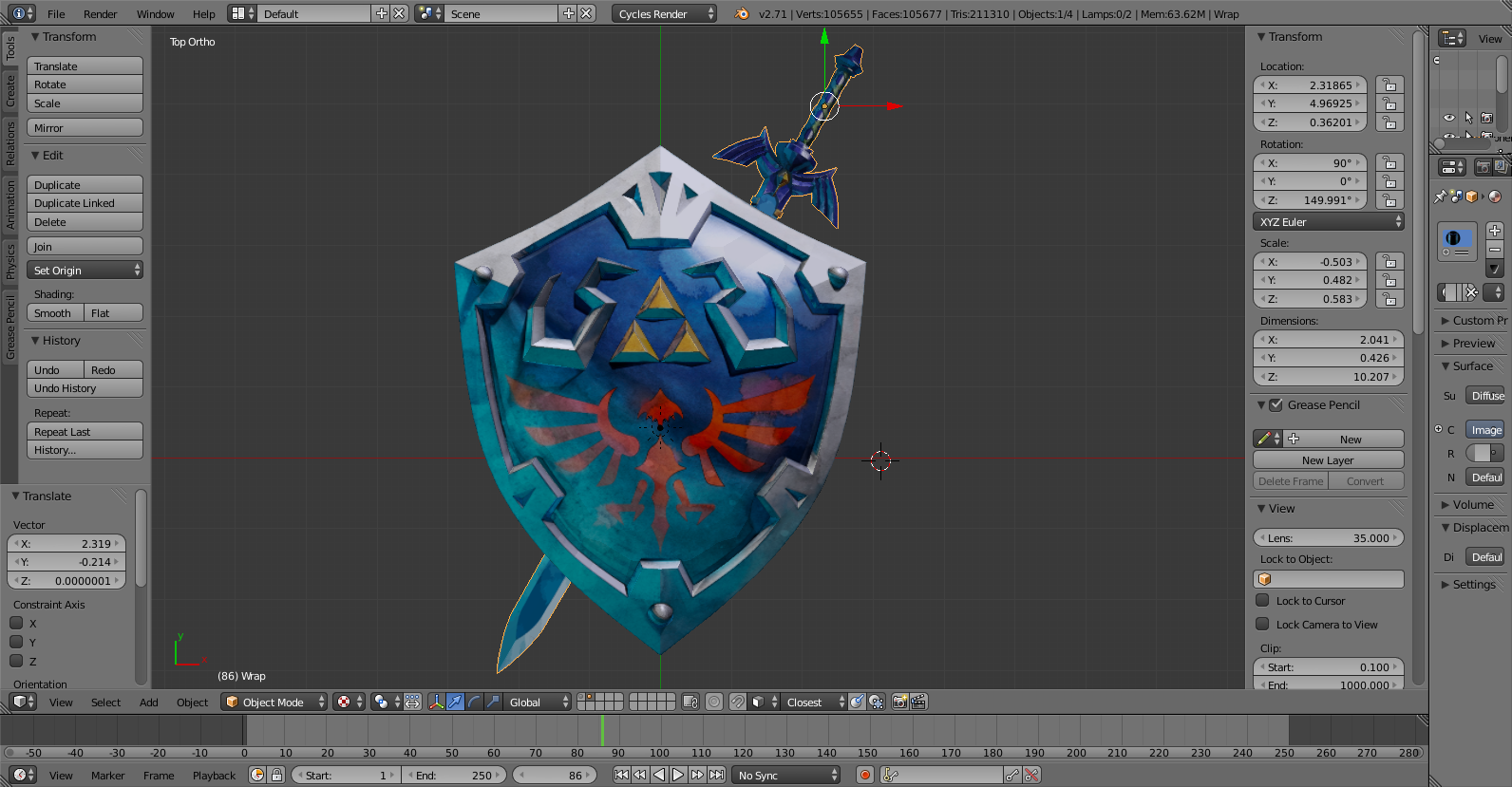The height and width of the screenshot is (787, 1512).
Task: Toggle outliner render camera icon
Action: tap(1487, 118)
